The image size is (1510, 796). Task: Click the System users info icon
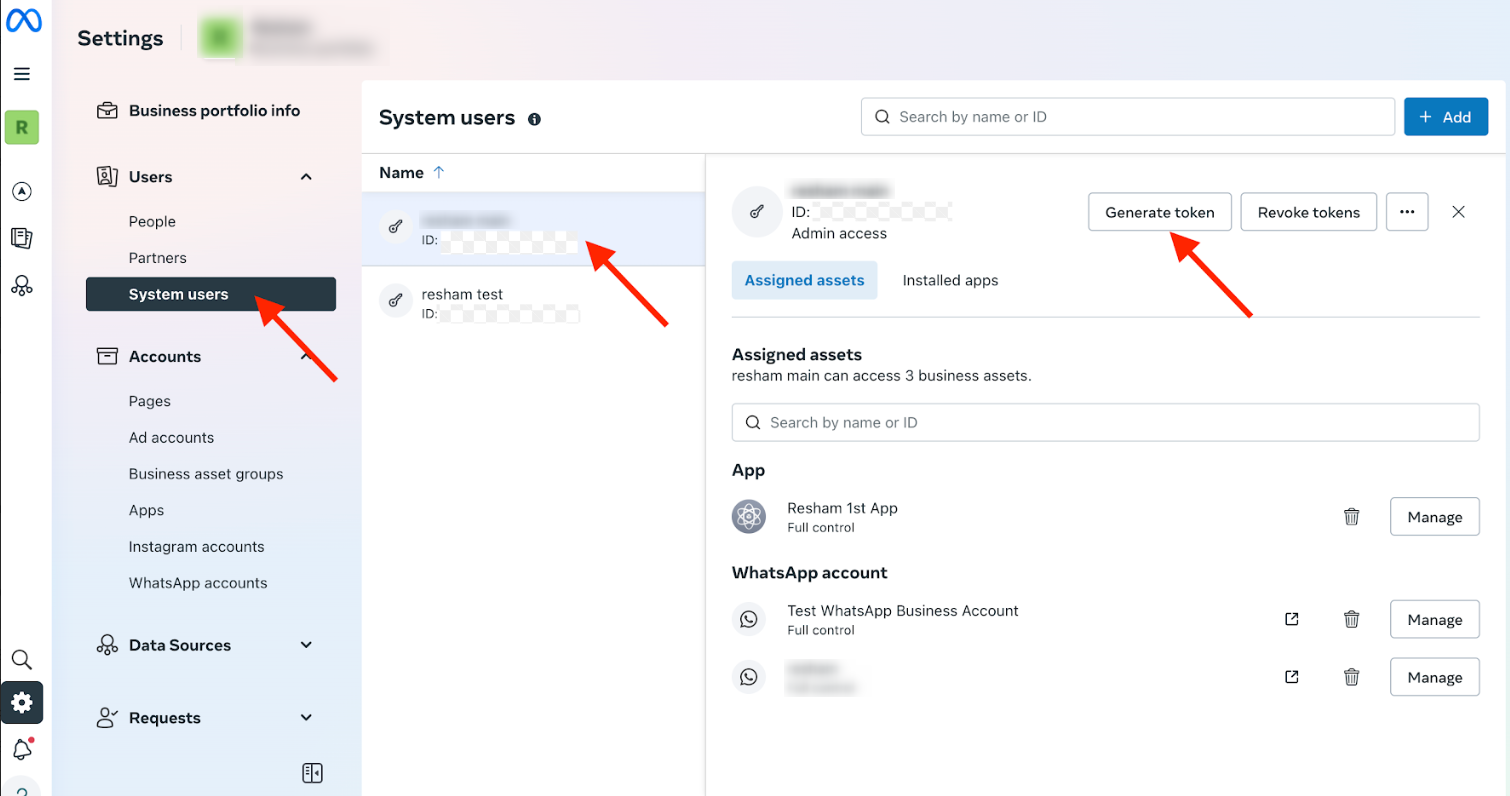coord(534,119)
